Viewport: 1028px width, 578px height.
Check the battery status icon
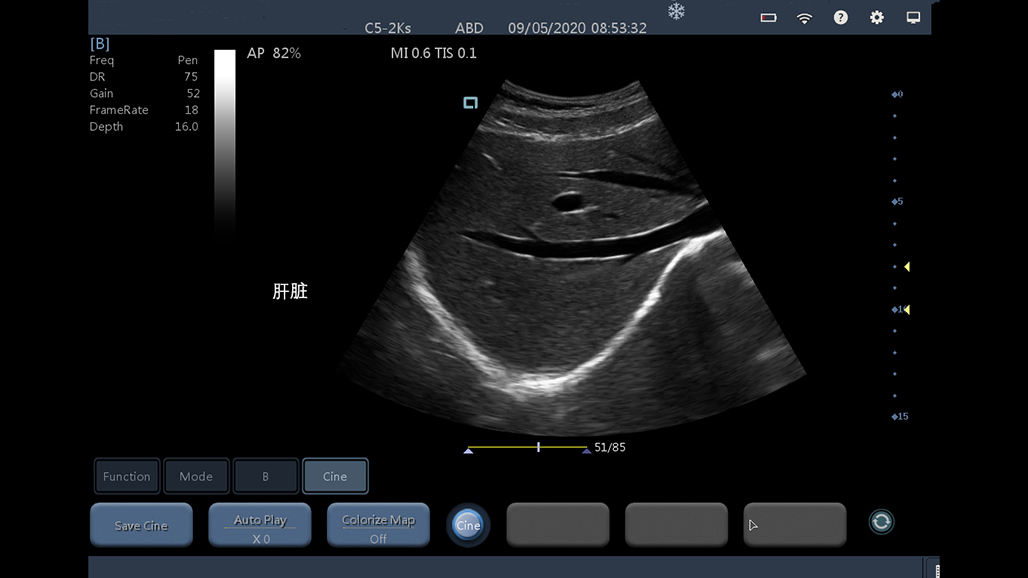coord(768,18)
